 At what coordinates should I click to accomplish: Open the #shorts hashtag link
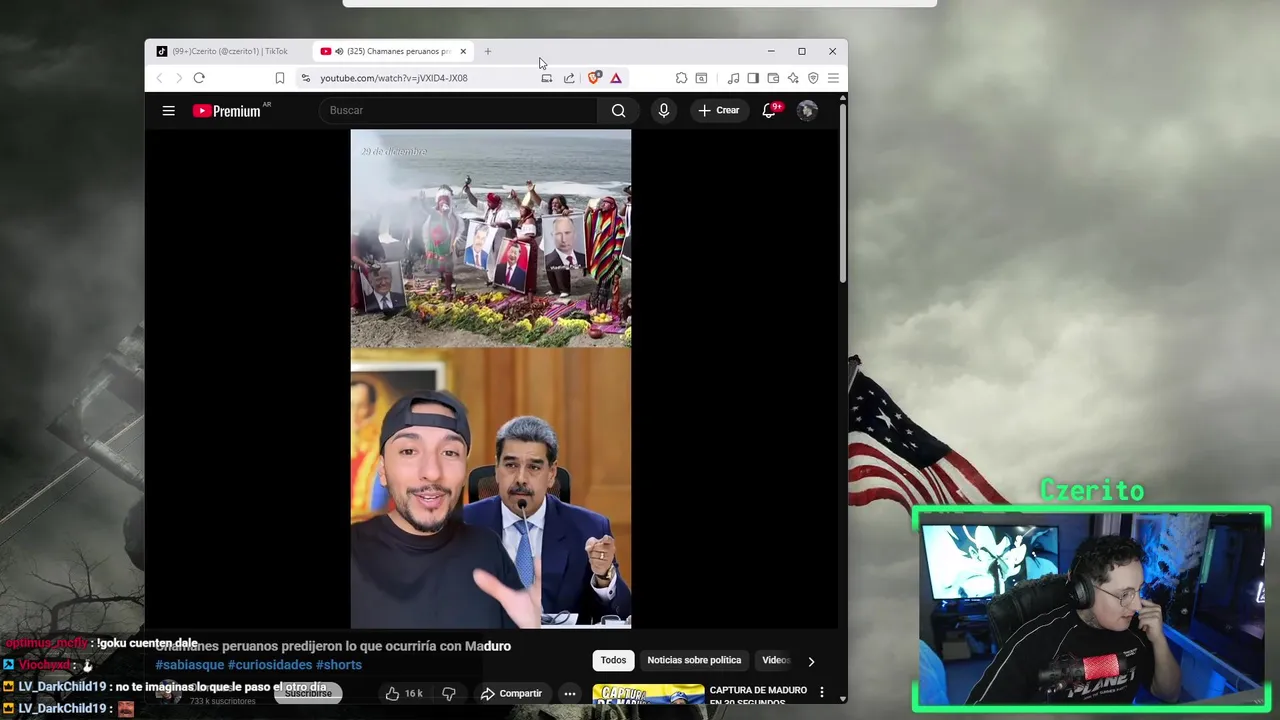pyautogui.click(x=339, y=665)
